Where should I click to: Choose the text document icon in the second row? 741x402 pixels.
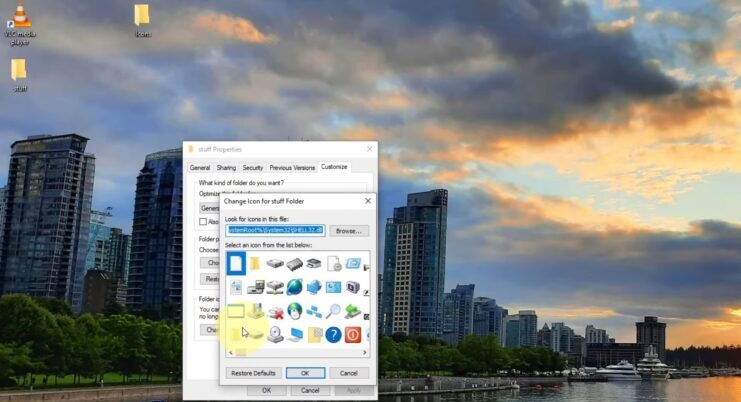click(236, 287)
